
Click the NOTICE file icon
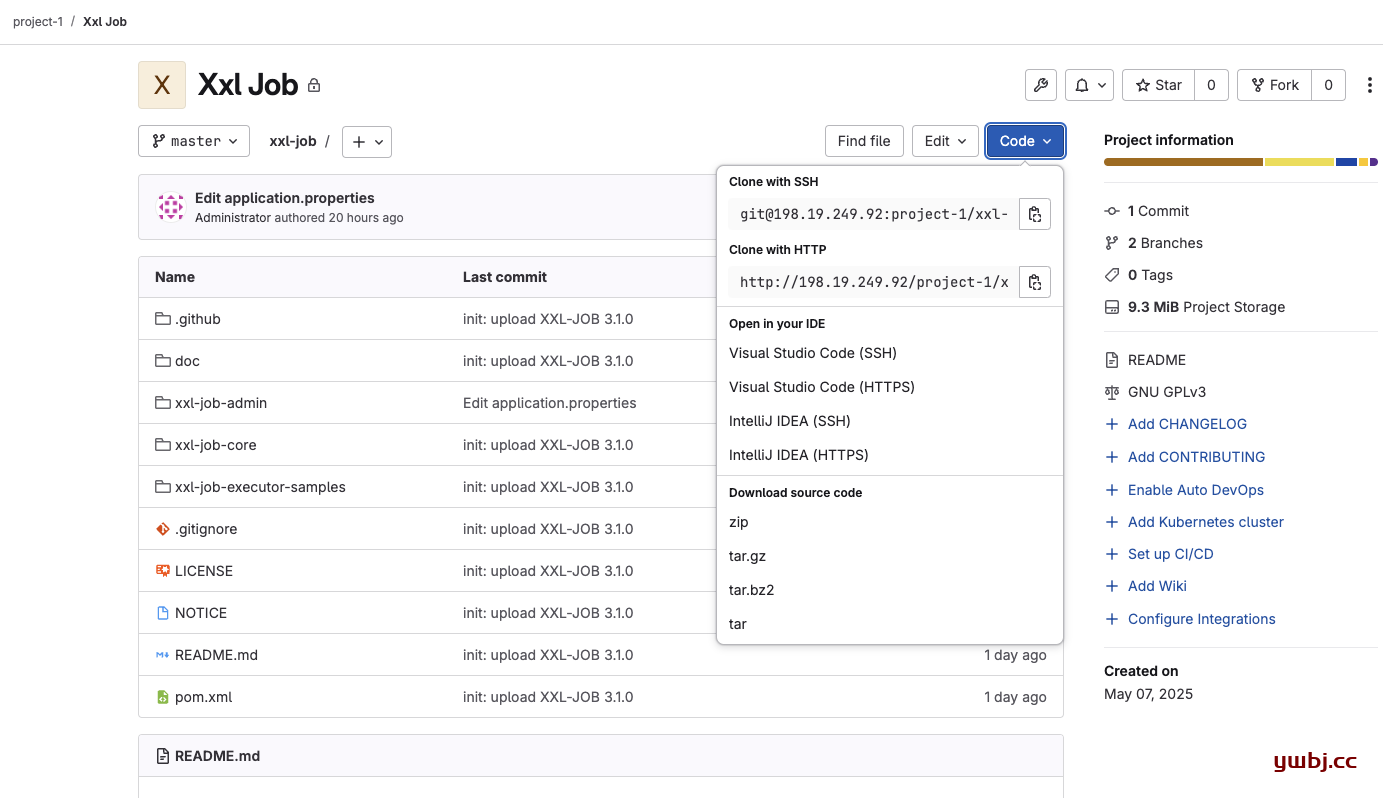click(x=163, y=613)
